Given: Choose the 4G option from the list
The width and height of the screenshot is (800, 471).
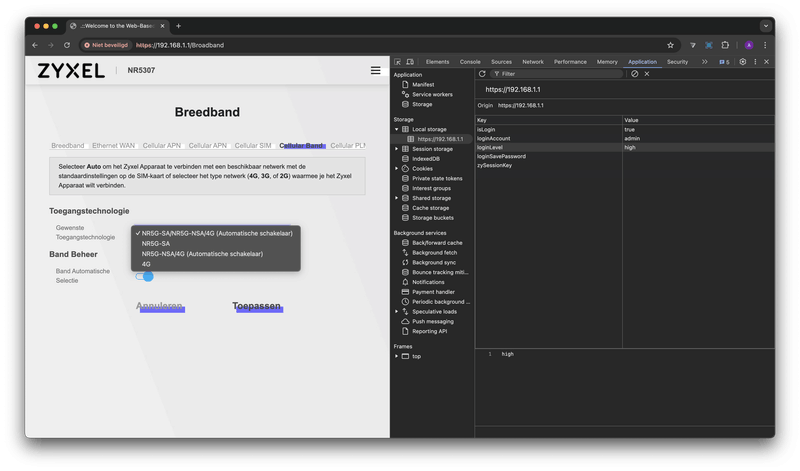Looking at the screenshot, I should coord(147,264).
